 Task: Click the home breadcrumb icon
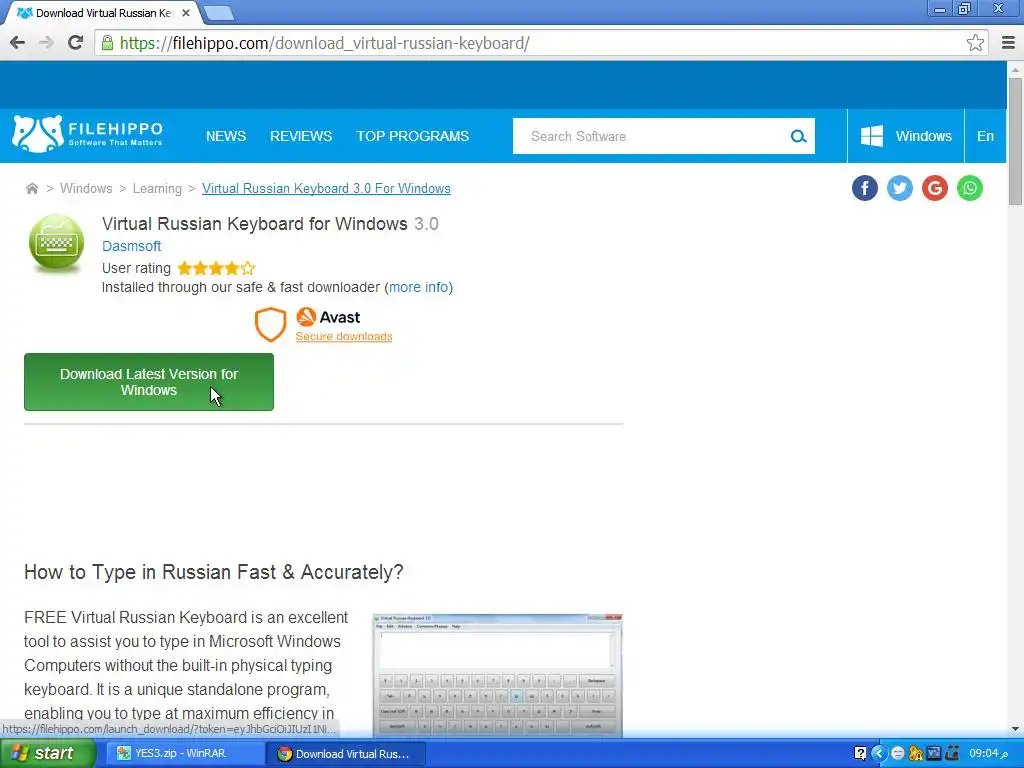click(x=31, y=189)
